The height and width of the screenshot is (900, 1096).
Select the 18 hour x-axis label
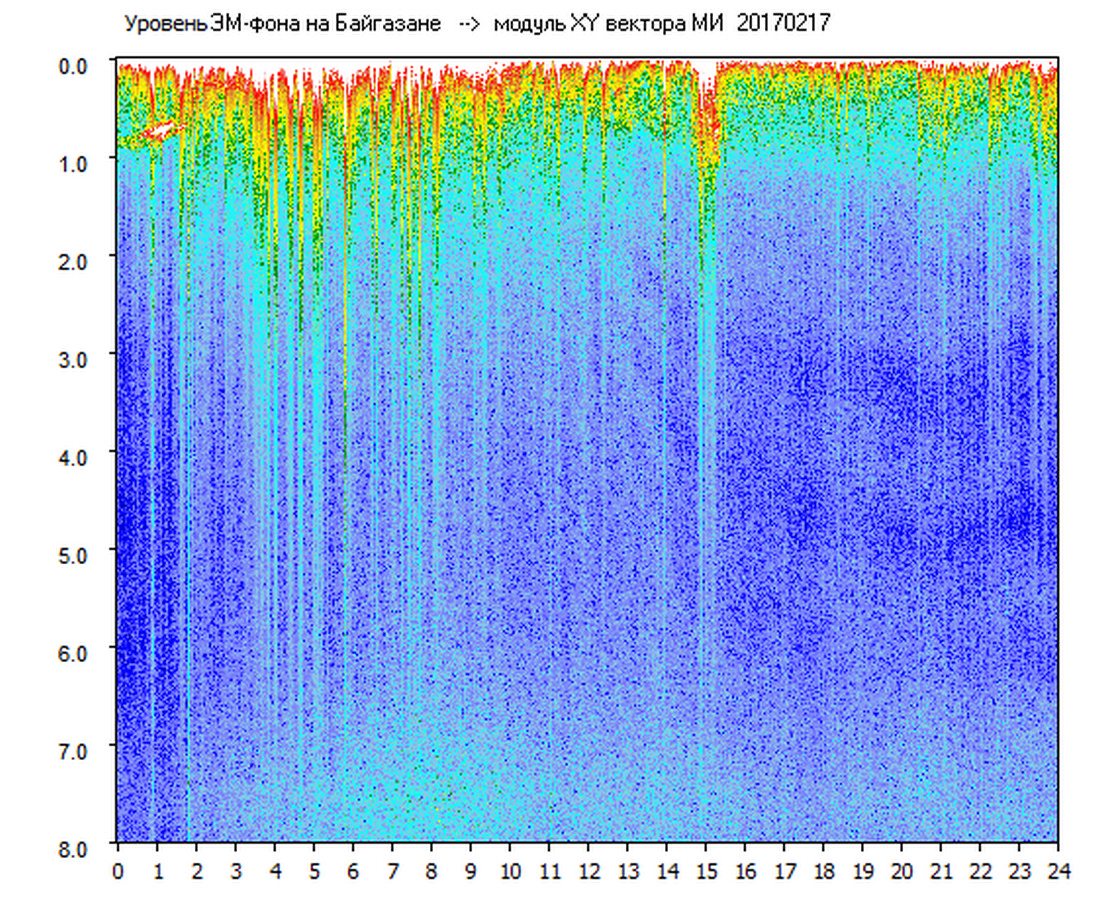click(824, 871)
